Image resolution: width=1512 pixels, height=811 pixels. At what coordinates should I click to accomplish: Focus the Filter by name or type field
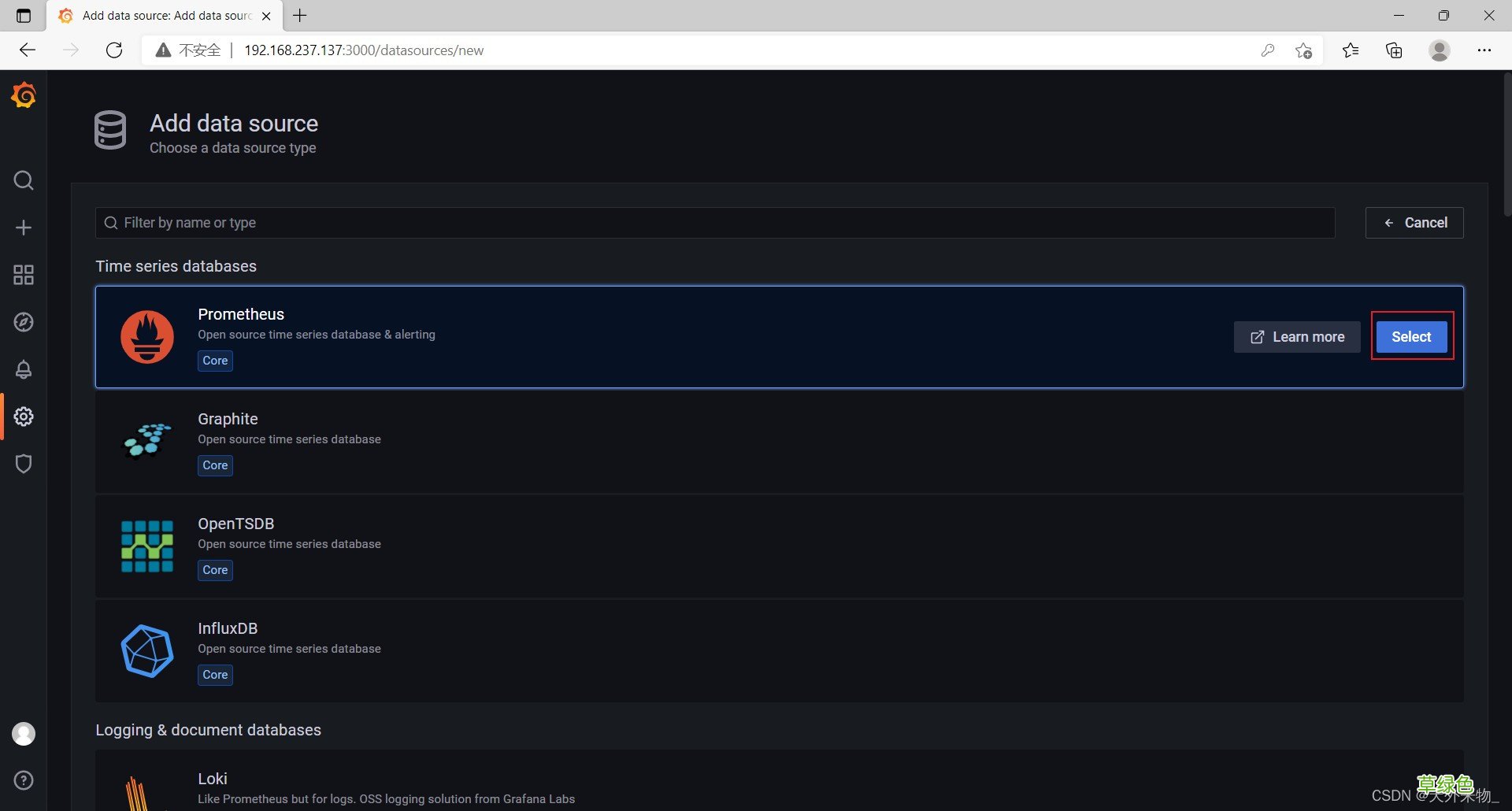pyautogui.click(x=715, y=223)
